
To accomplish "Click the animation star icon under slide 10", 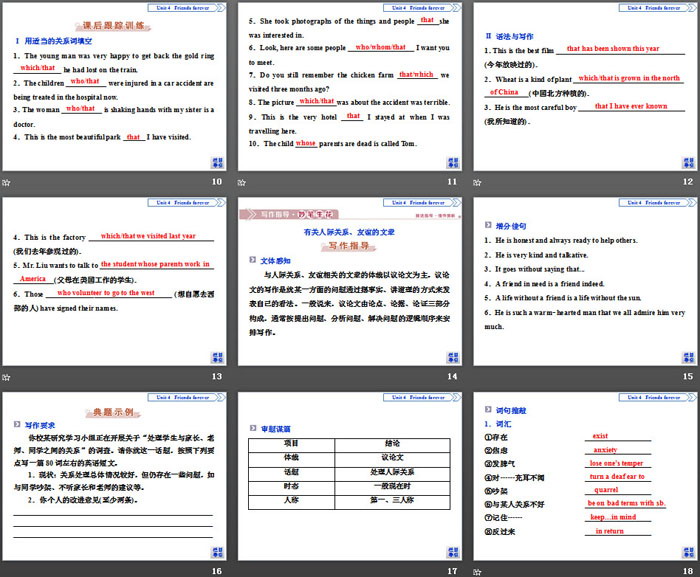I will [x=6, y=182].
